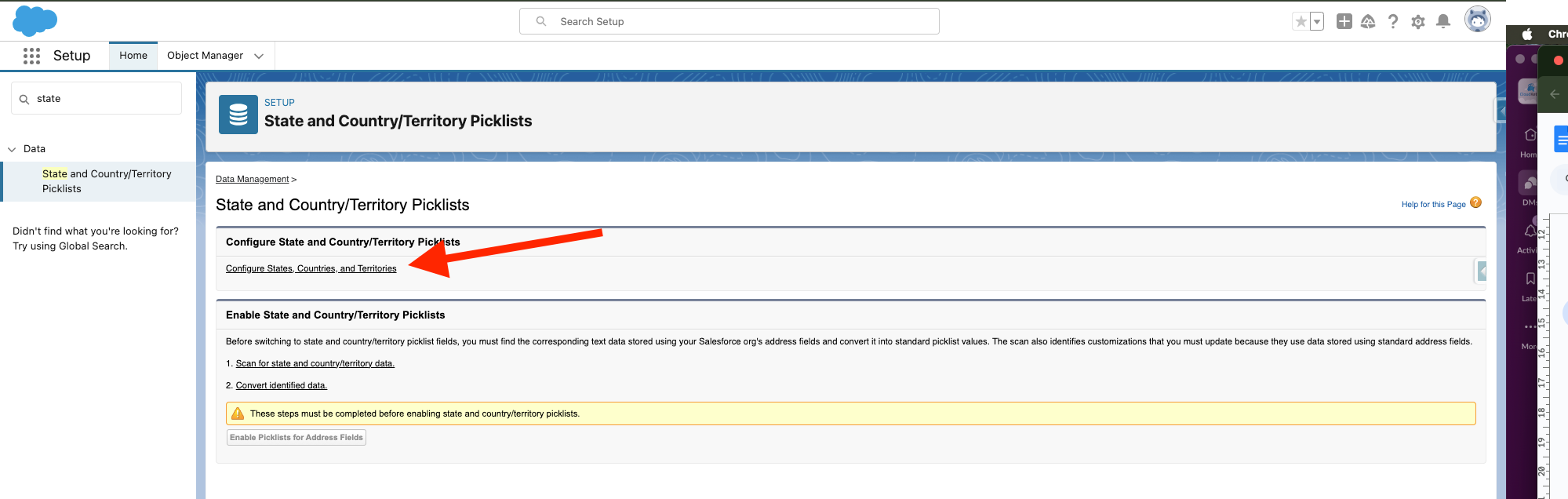Image resolution: width=1568 pixels, height=499 pixels.
Task: Click the Apple menu icon
Action: 1527,35
